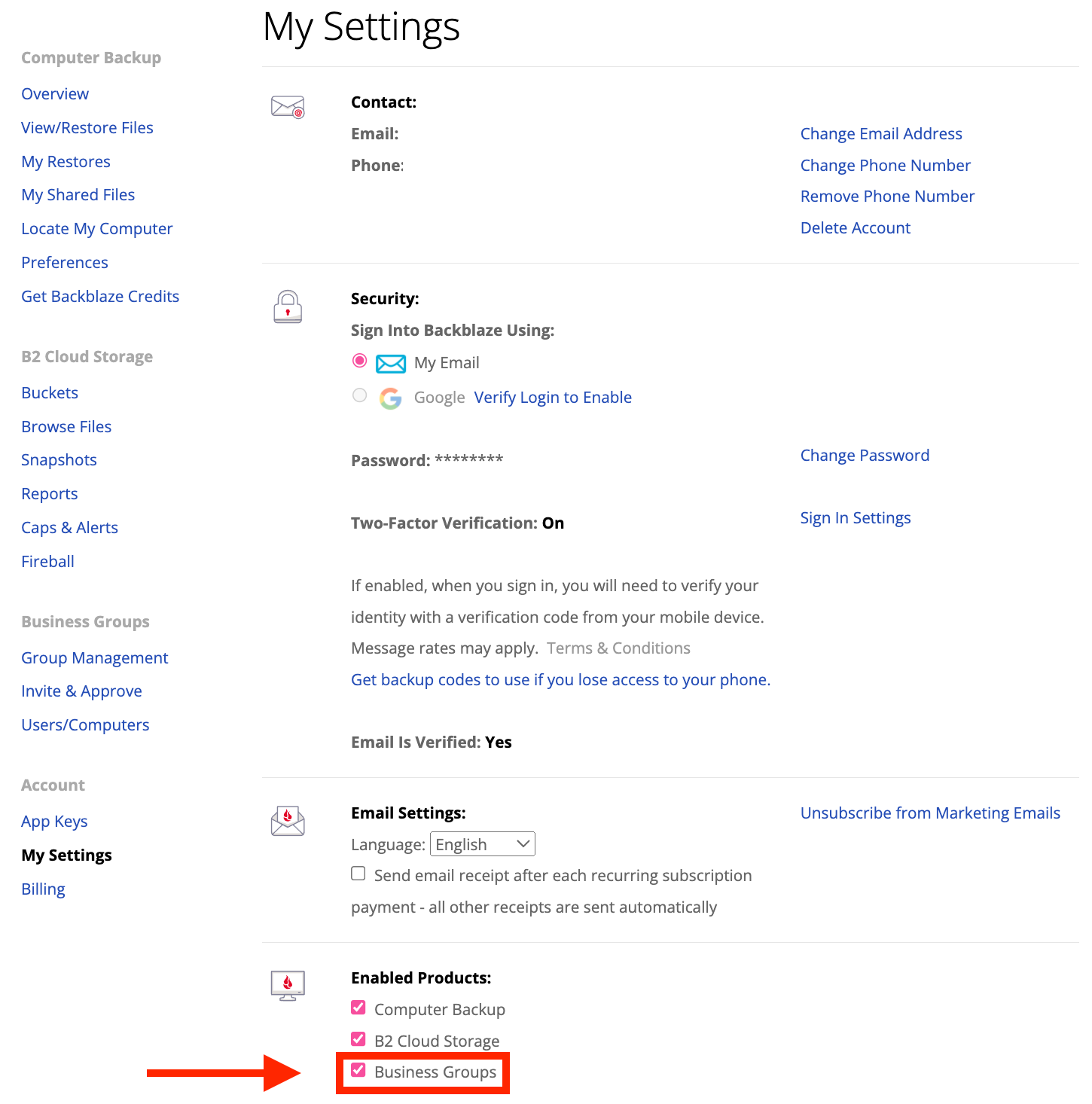The width and height of the screenshot is (1092, 1104).
Task: Open Terms & Conditions link
Action: (x=618, y=648)
